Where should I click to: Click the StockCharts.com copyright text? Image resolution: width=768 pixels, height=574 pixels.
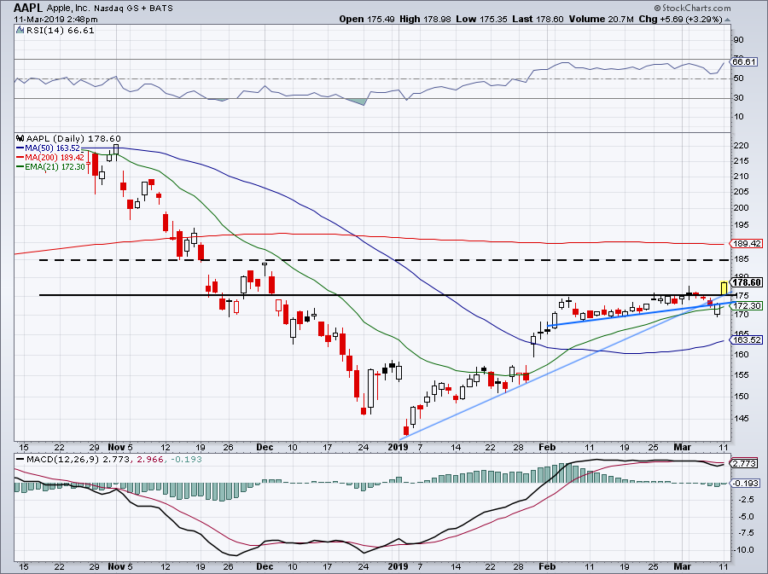[x=692, y=8]
